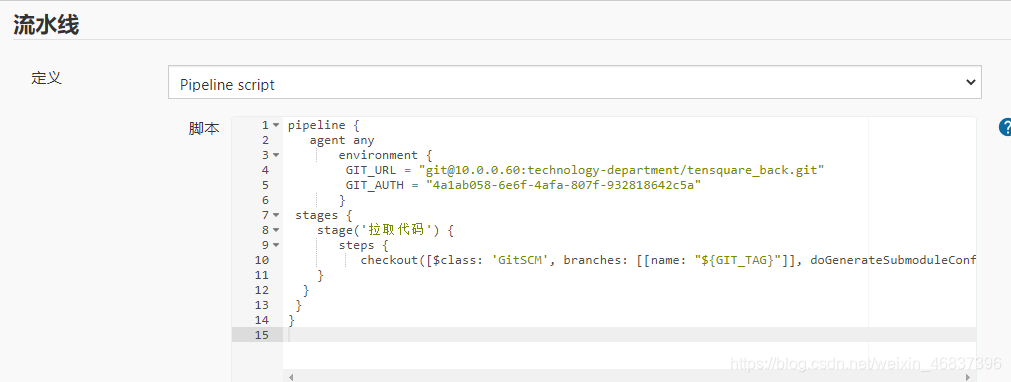Image resolution: width=1011 pixels, height=382 pixels.
Task: Click the 'stages {' text
Action: pos(324,216)
